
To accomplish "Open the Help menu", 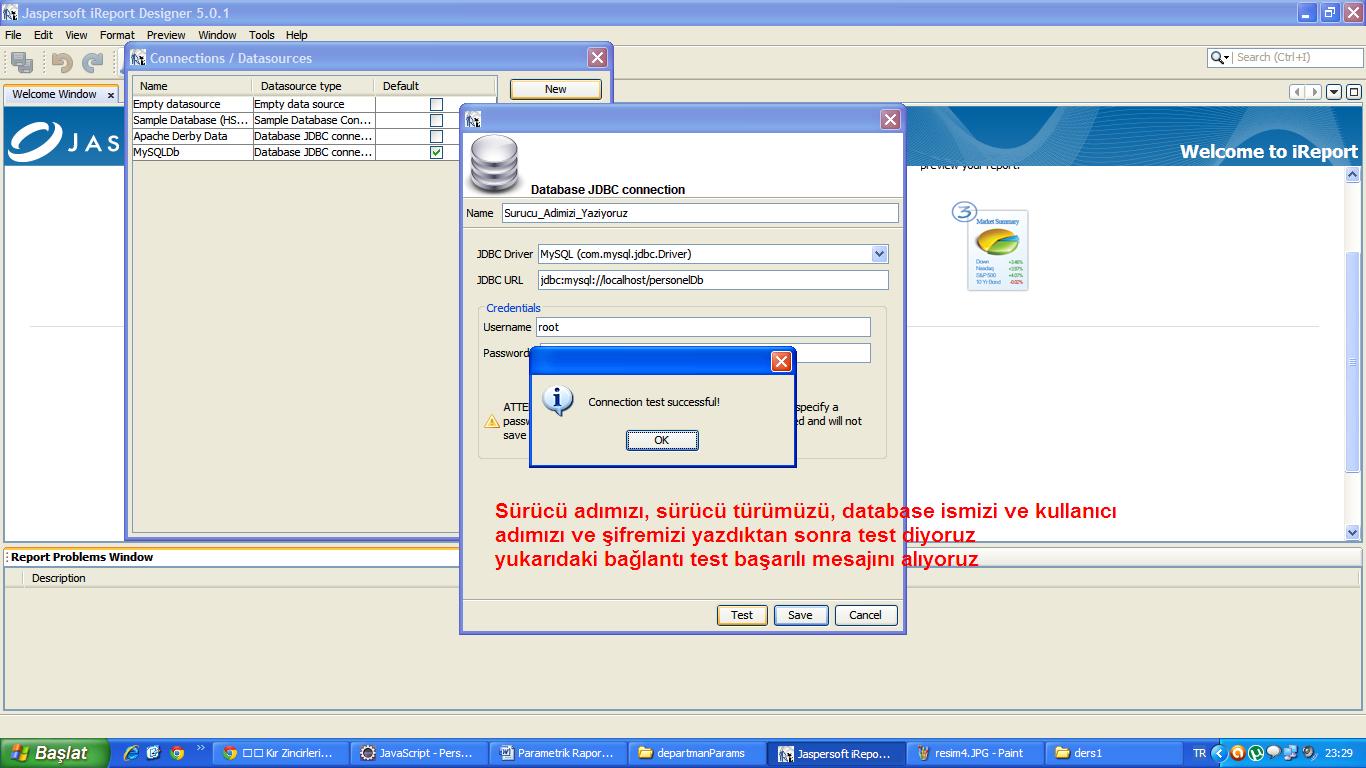I will click(x=297, y=35).
